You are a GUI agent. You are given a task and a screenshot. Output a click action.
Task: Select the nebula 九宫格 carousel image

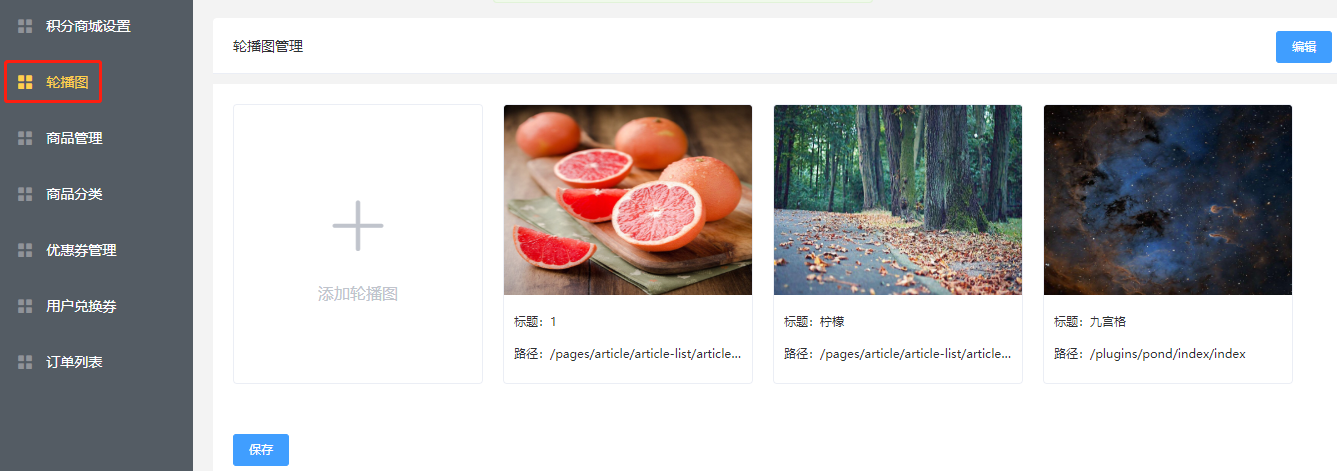1168,200
